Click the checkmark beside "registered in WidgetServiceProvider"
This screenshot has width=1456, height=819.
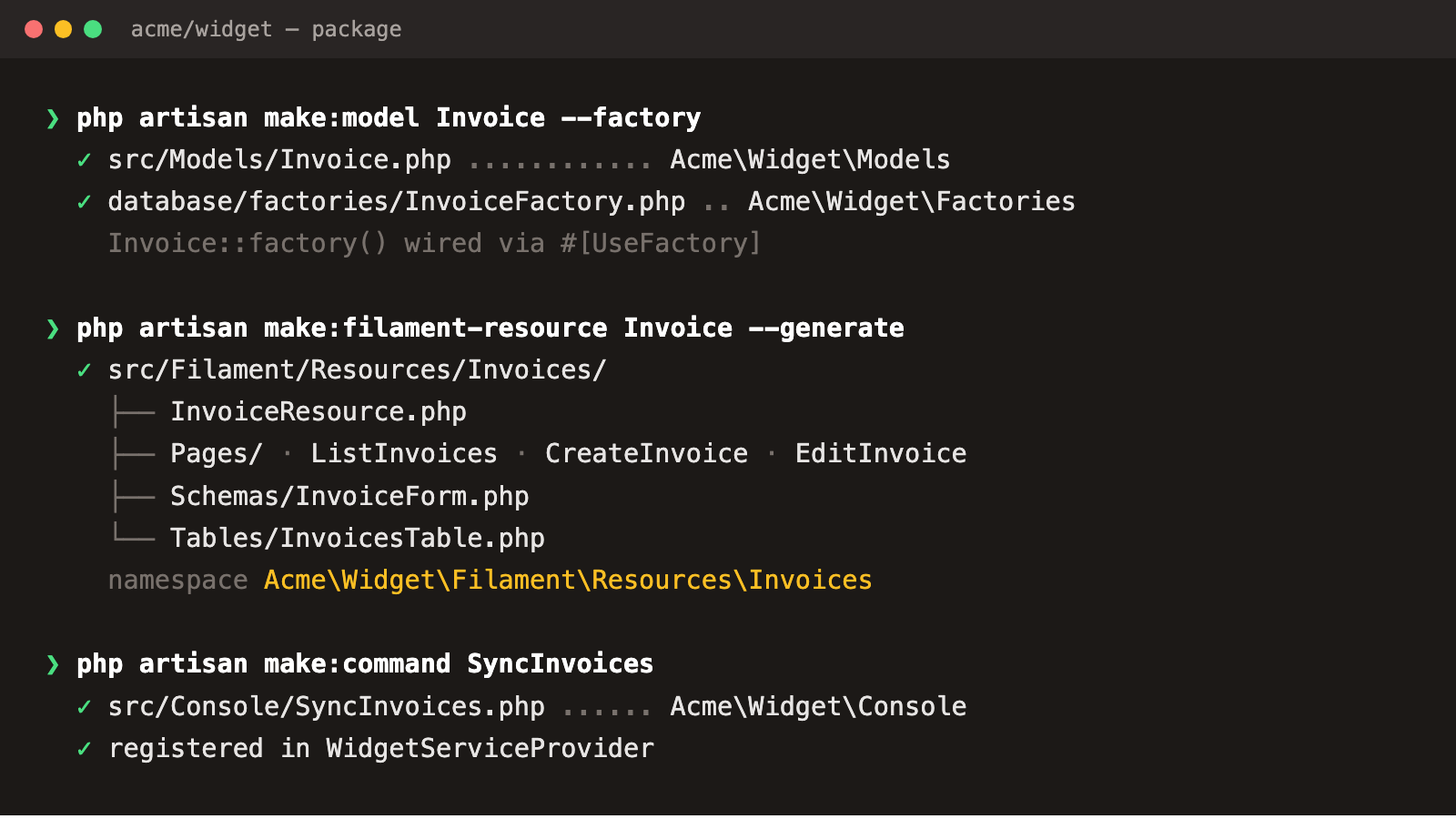(x=85, y=749)
